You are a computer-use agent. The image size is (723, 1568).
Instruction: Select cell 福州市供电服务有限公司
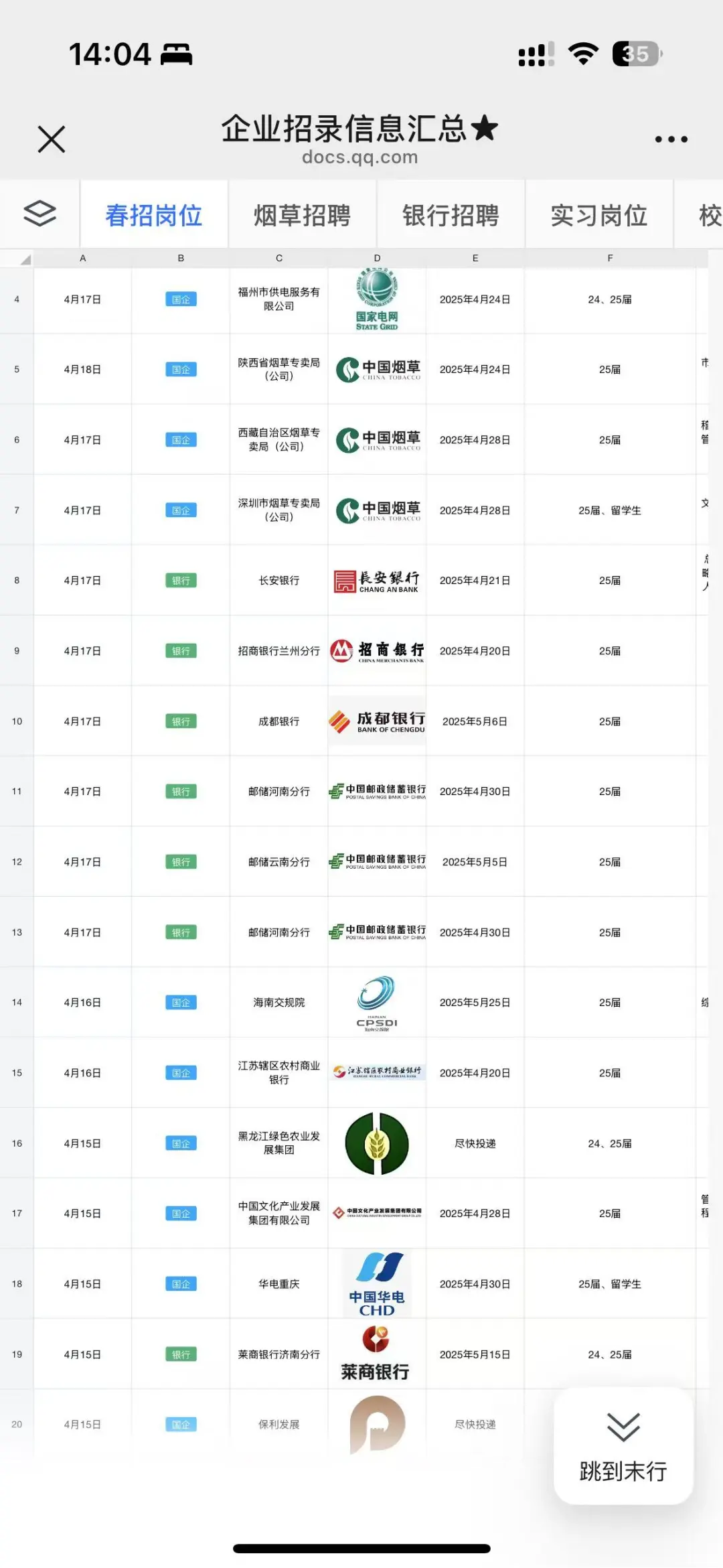[x=279, y=299]
